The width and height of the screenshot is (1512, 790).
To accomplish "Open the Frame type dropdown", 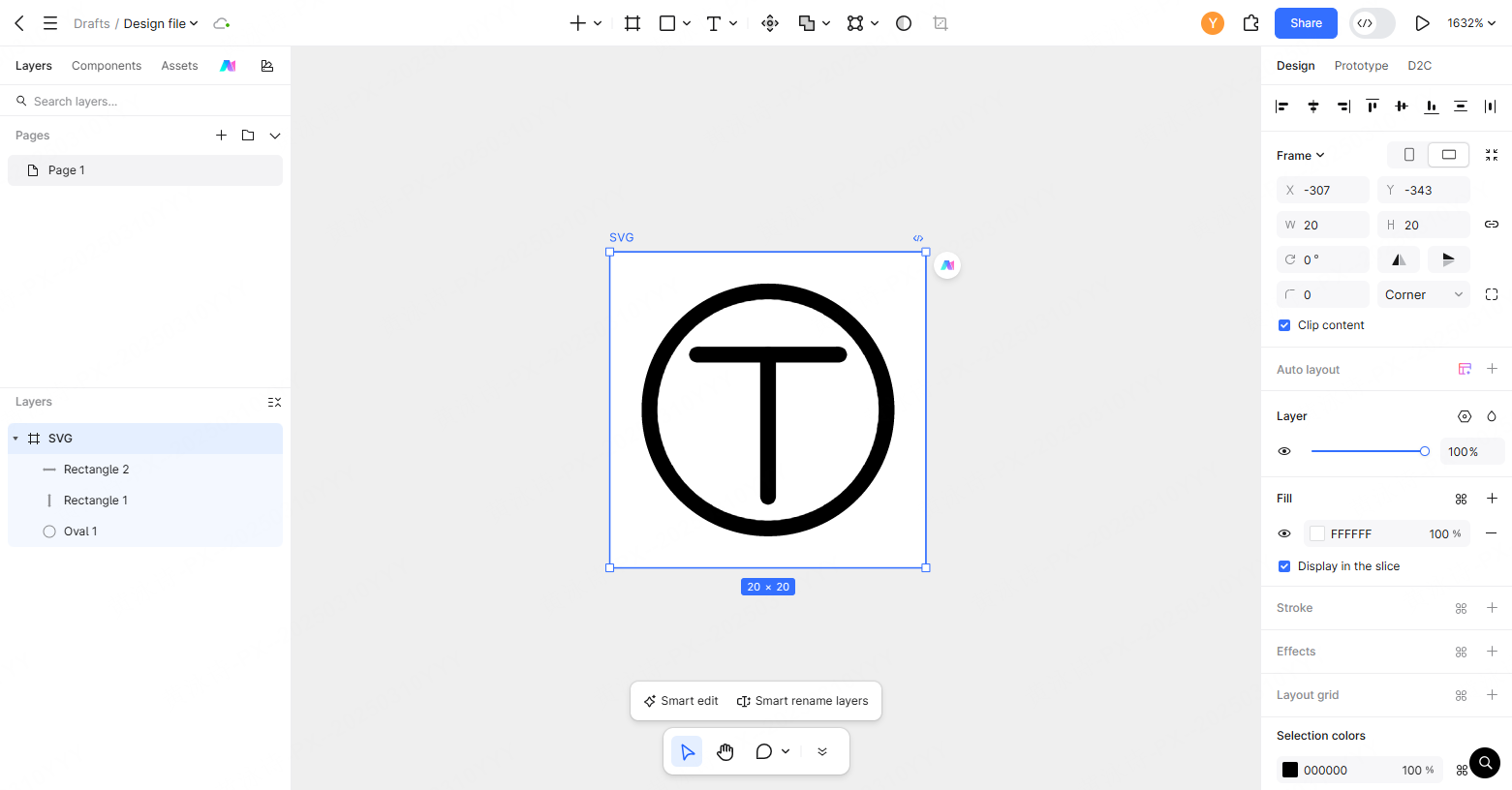I will tap(1300, 156).
